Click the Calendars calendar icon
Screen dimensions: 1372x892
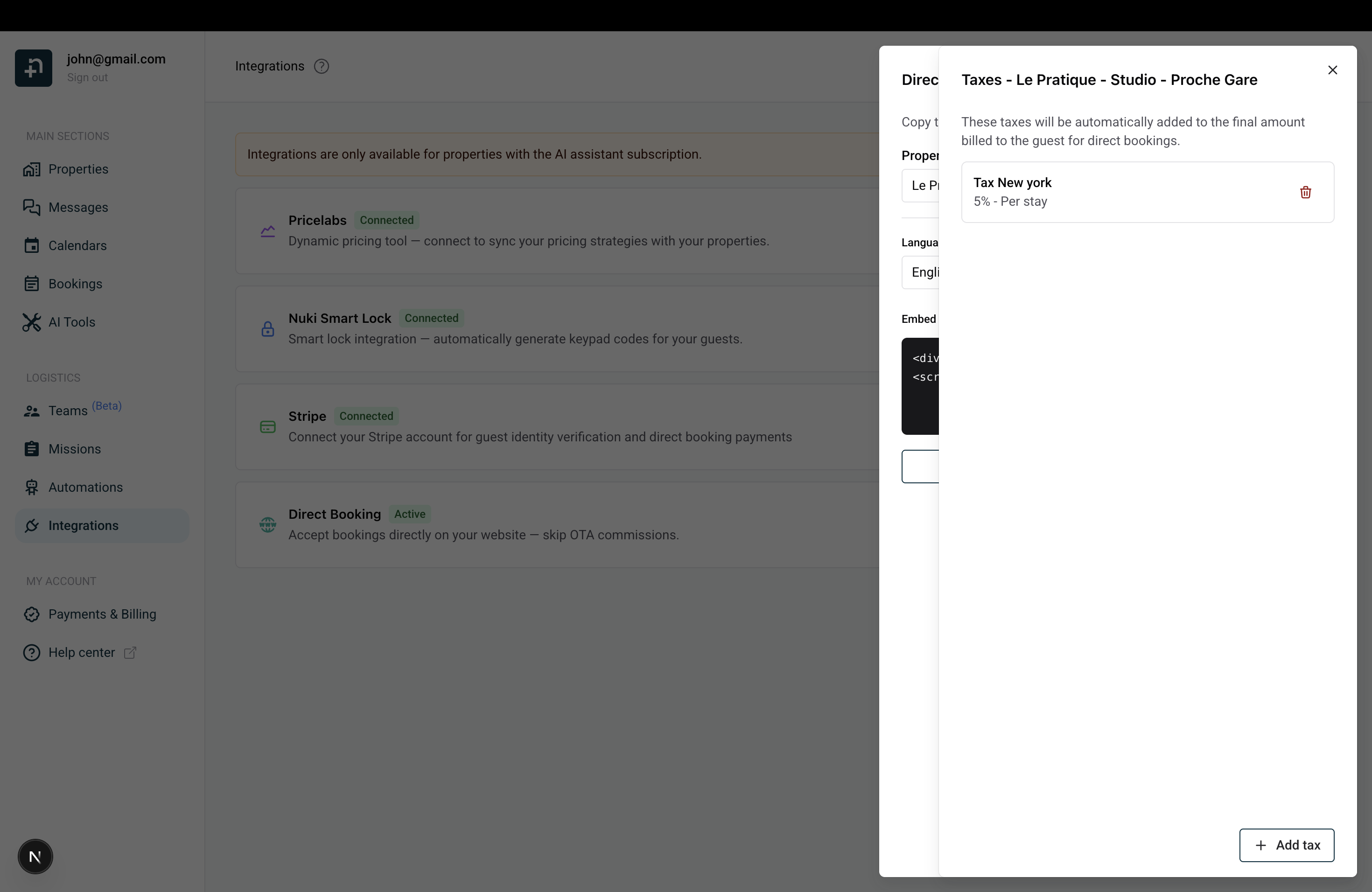click(32, 245)
